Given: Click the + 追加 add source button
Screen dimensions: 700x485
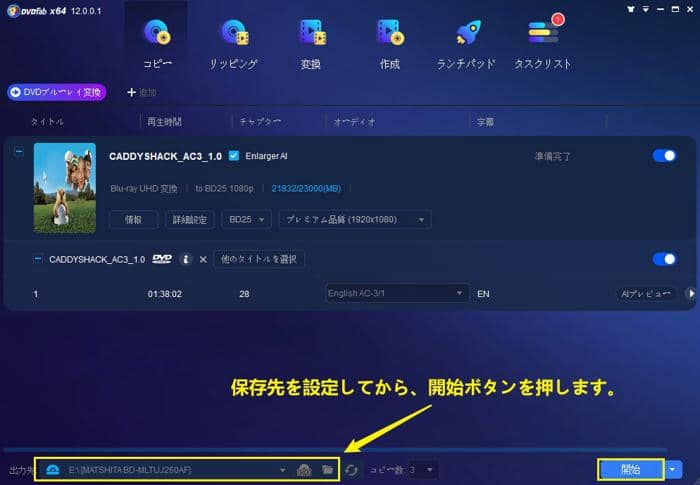Looking at the screenshot, I should (142, 92).
